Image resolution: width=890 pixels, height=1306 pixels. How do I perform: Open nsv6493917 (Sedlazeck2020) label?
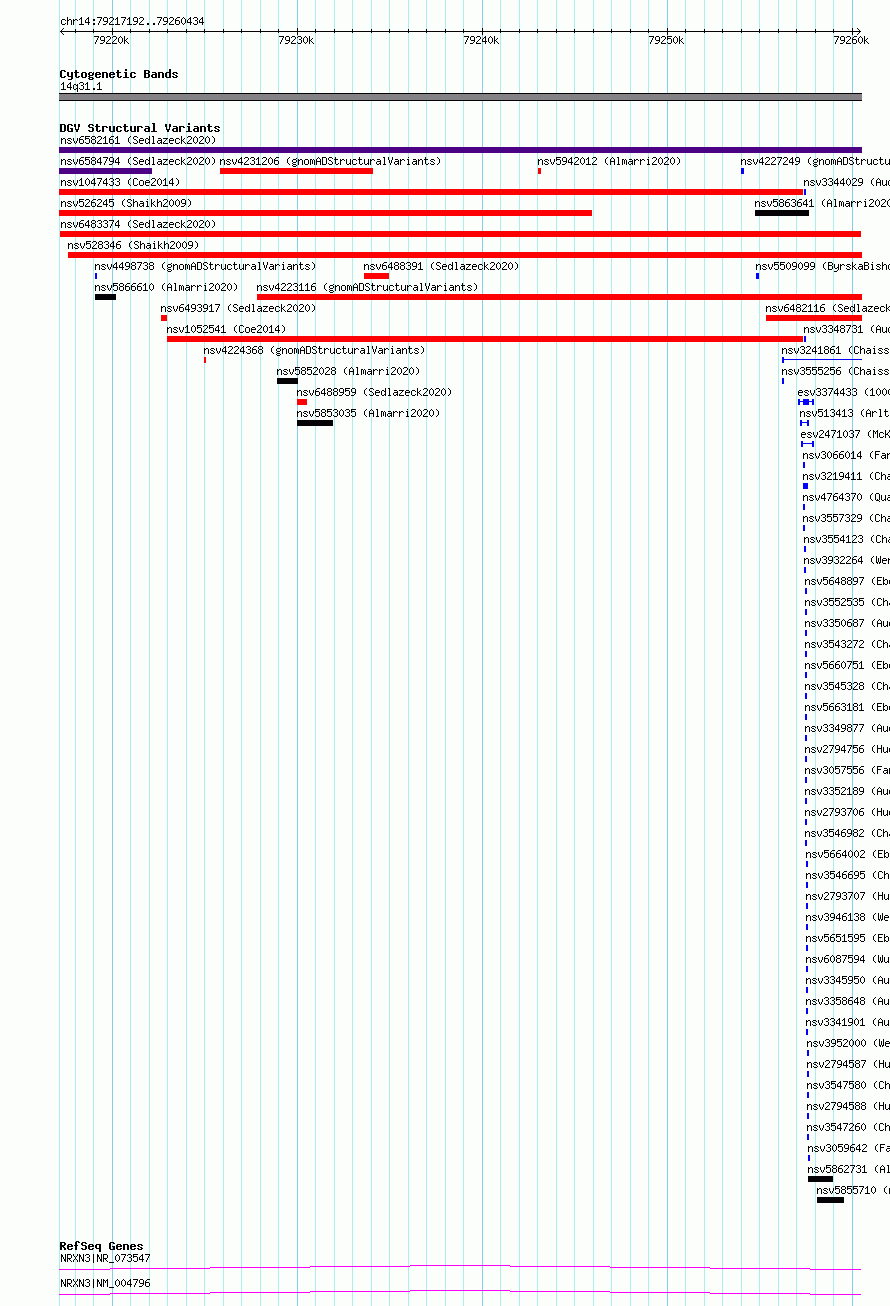(239, 308)
